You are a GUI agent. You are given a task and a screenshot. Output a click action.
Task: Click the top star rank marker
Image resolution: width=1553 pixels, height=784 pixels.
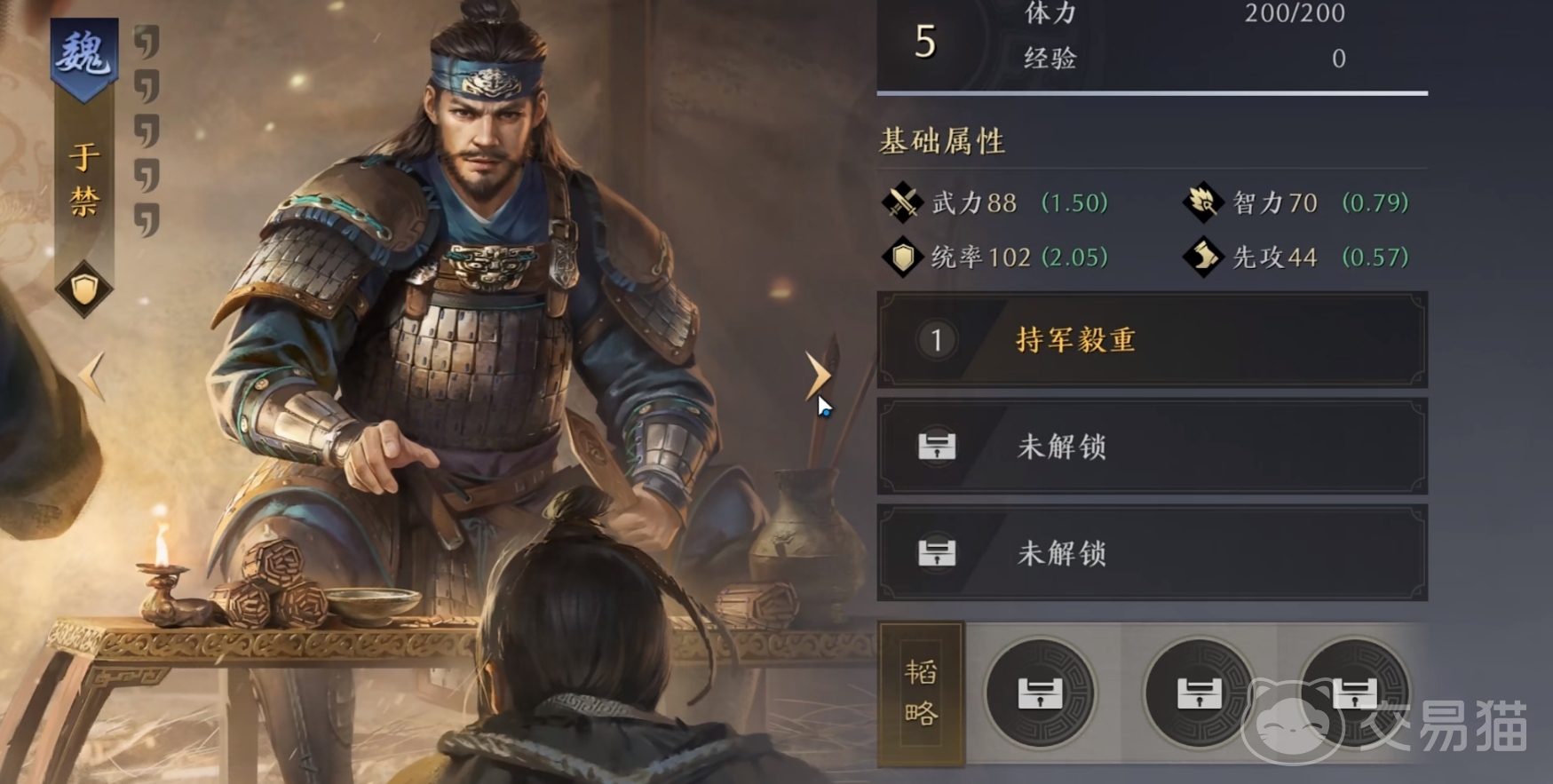(147, 42)
